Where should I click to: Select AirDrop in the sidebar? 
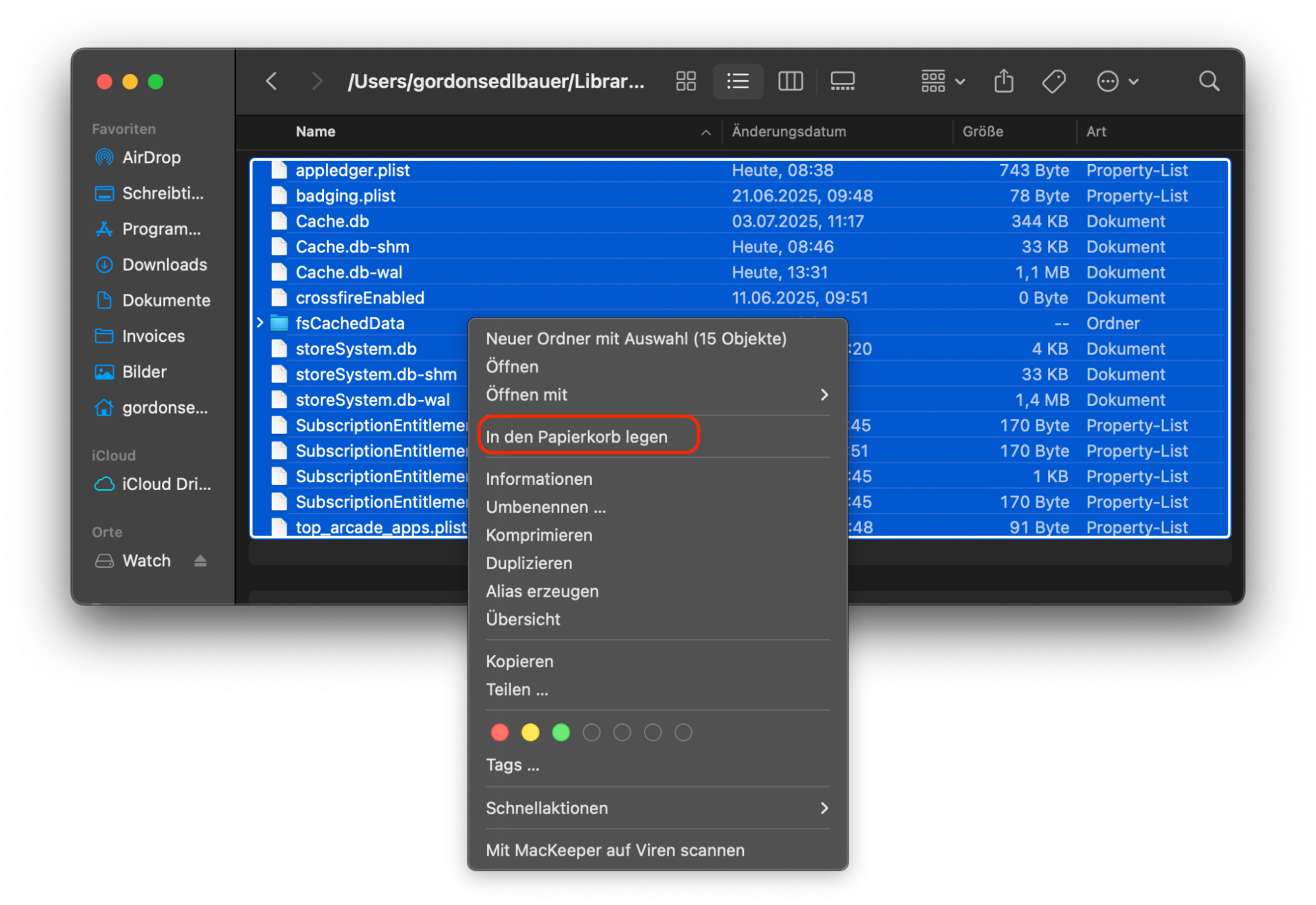pos(151,157)
